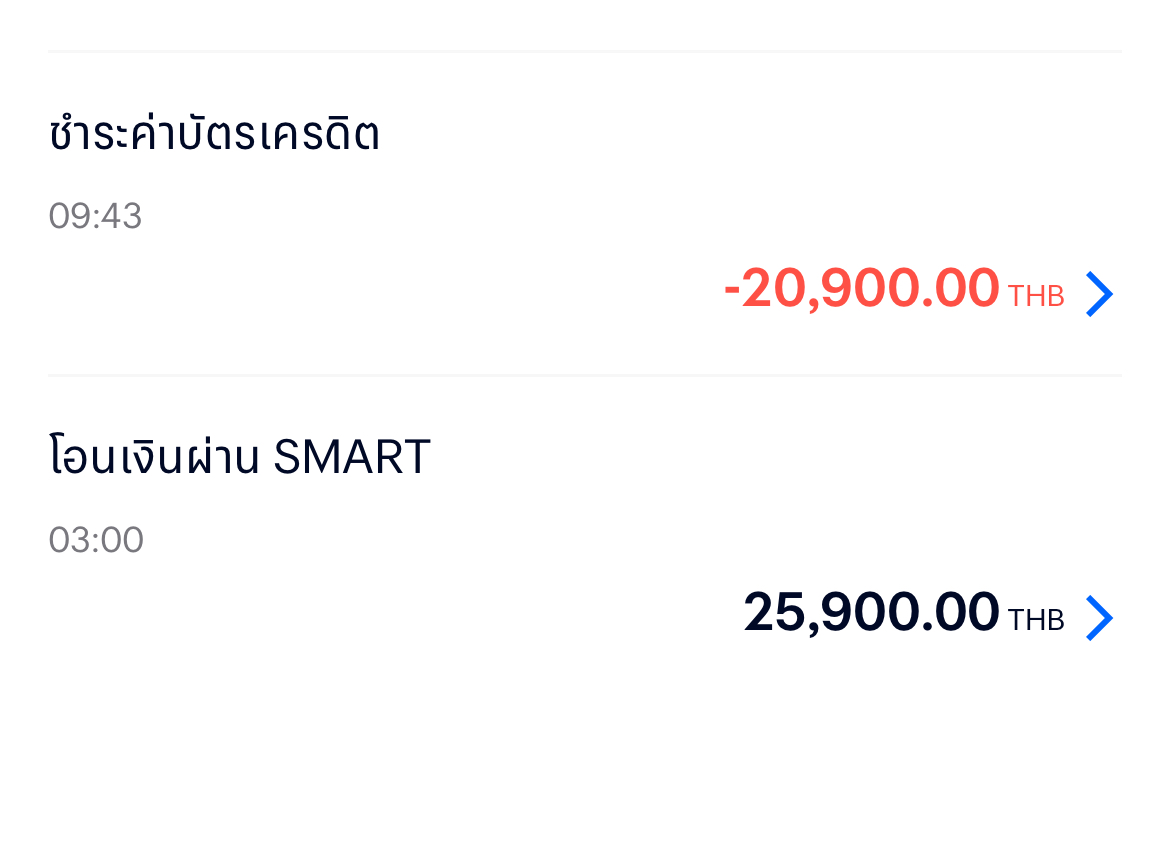Click the word SMART in transfer title
The width and height of the screenshot is (1170, 844).
[351, 457]
